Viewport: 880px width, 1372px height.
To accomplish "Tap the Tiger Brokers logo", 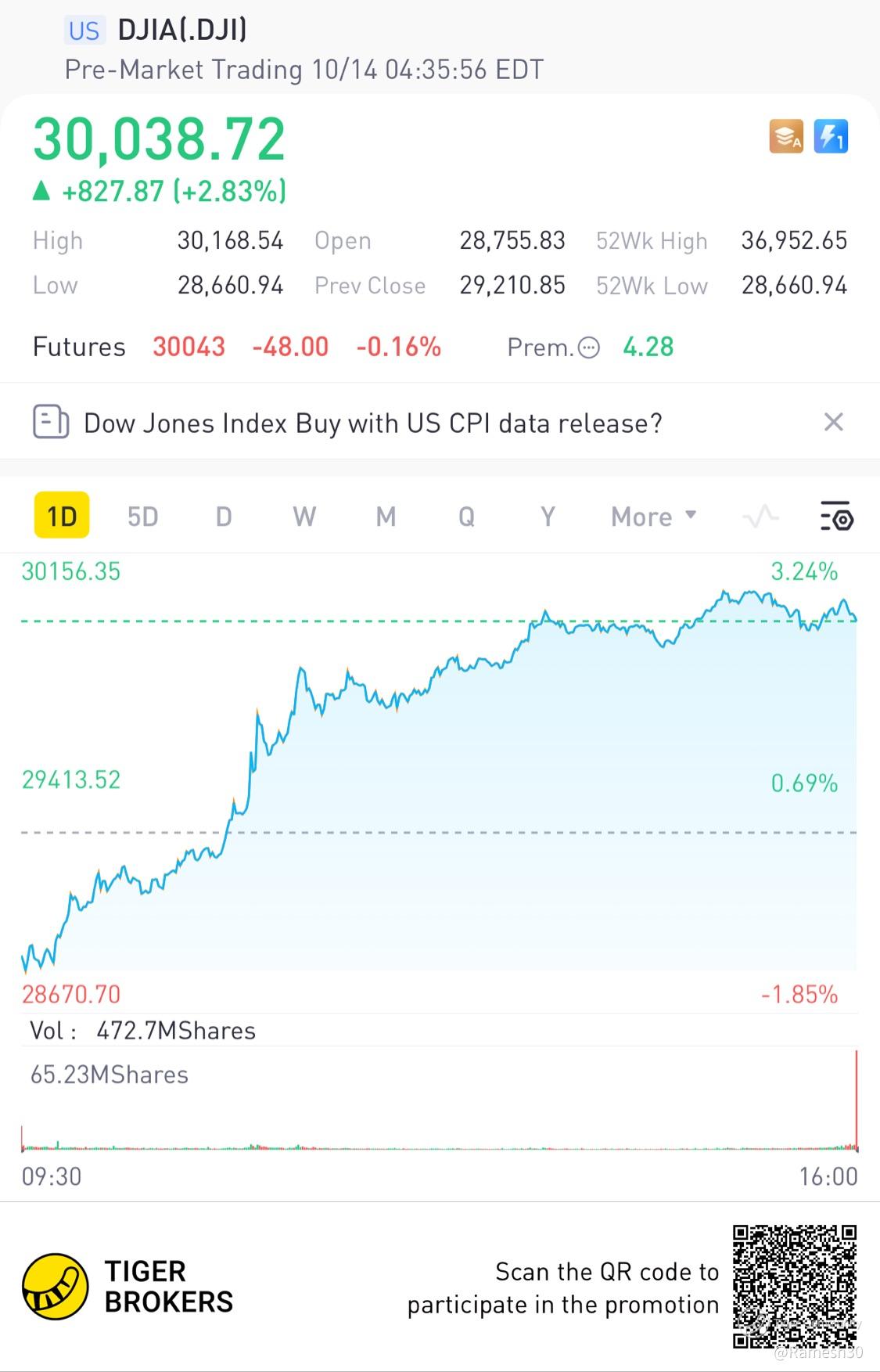I will point(55,1287).
